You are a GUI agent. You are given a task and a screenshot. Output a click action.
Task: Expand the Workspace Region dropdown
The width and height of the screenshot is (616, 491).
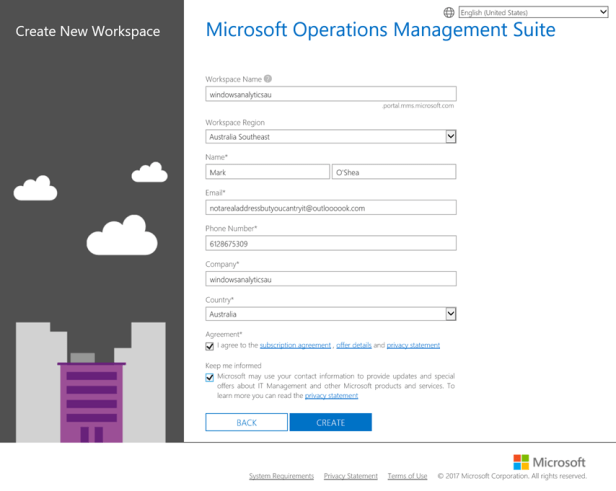click(331, 137)
